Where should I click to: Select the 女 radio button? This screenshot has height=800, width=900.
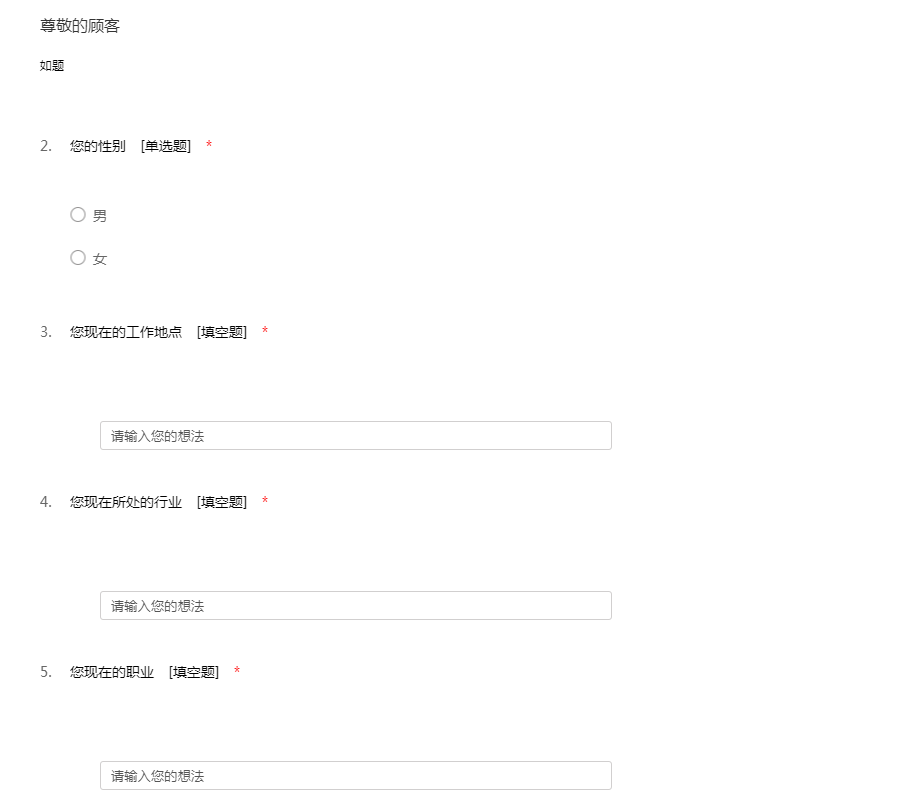tap(78, 258)
